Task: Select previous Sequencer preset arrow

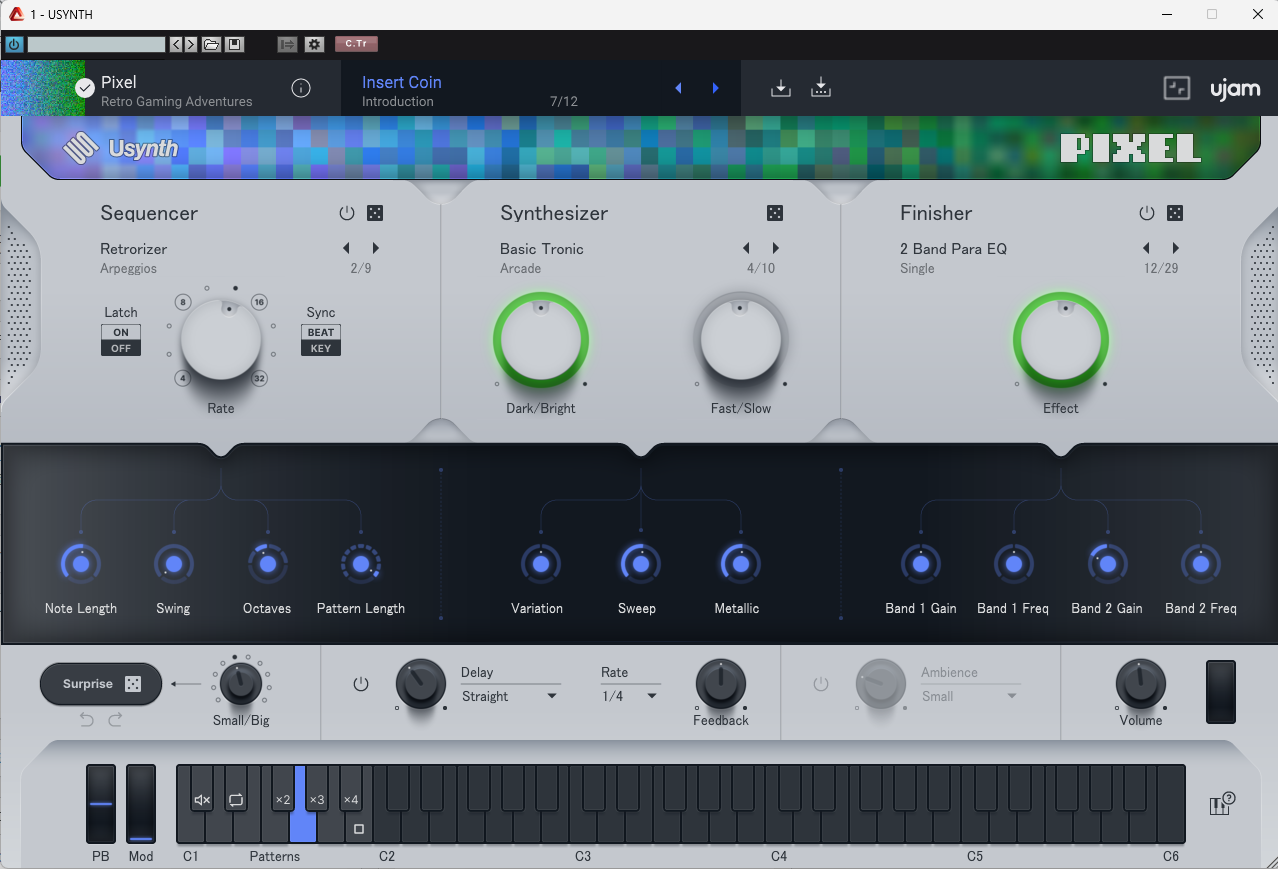Action: (x=347, y=248)
